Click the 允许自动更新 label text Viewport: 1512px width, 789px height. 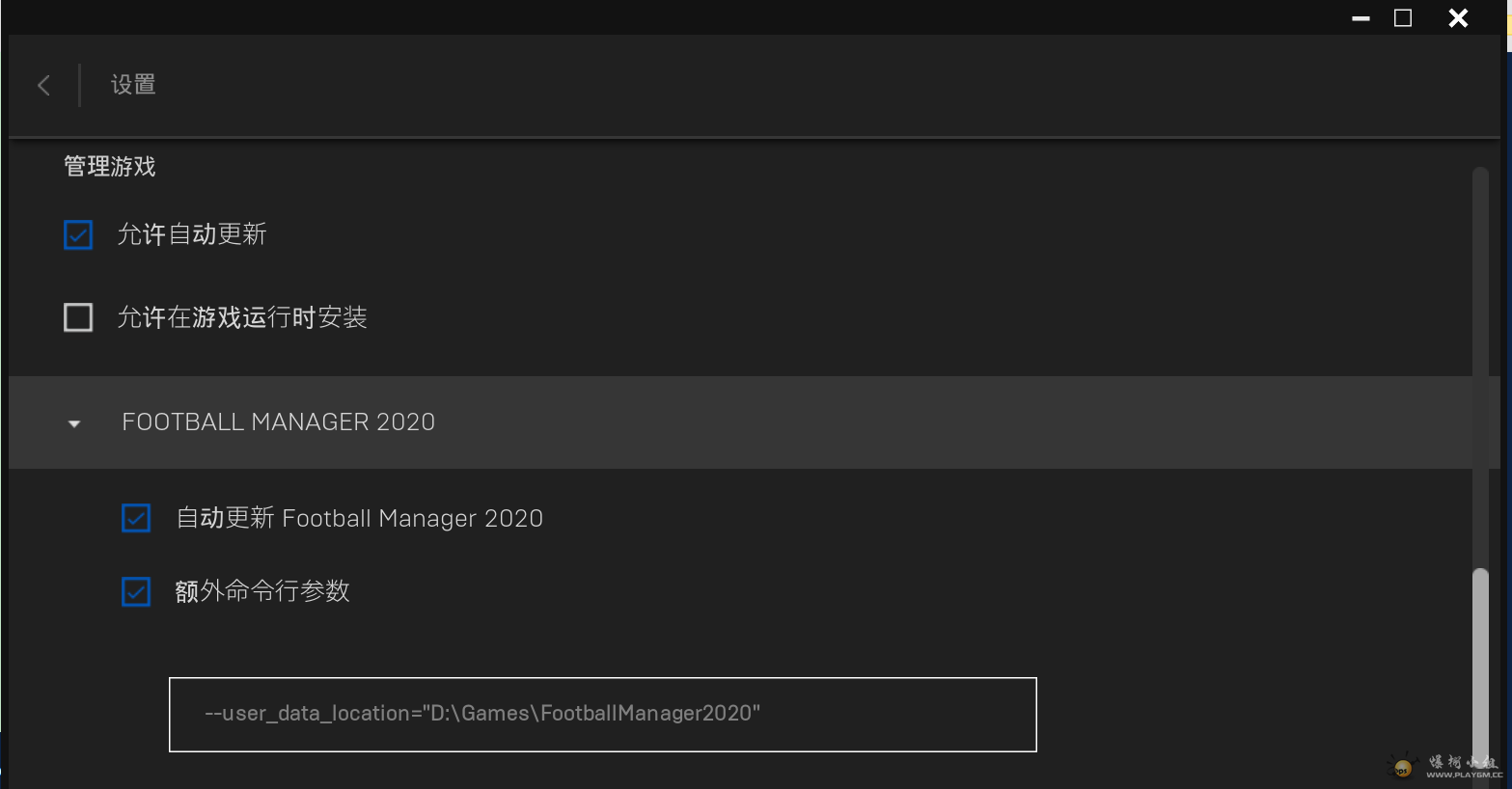pos(192,234)
